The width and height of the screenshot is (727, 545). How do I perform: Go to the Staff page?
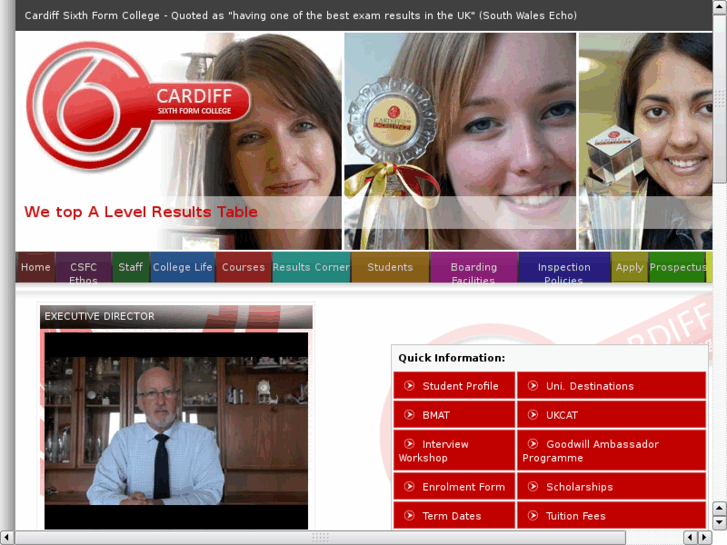tap(130, 267)
